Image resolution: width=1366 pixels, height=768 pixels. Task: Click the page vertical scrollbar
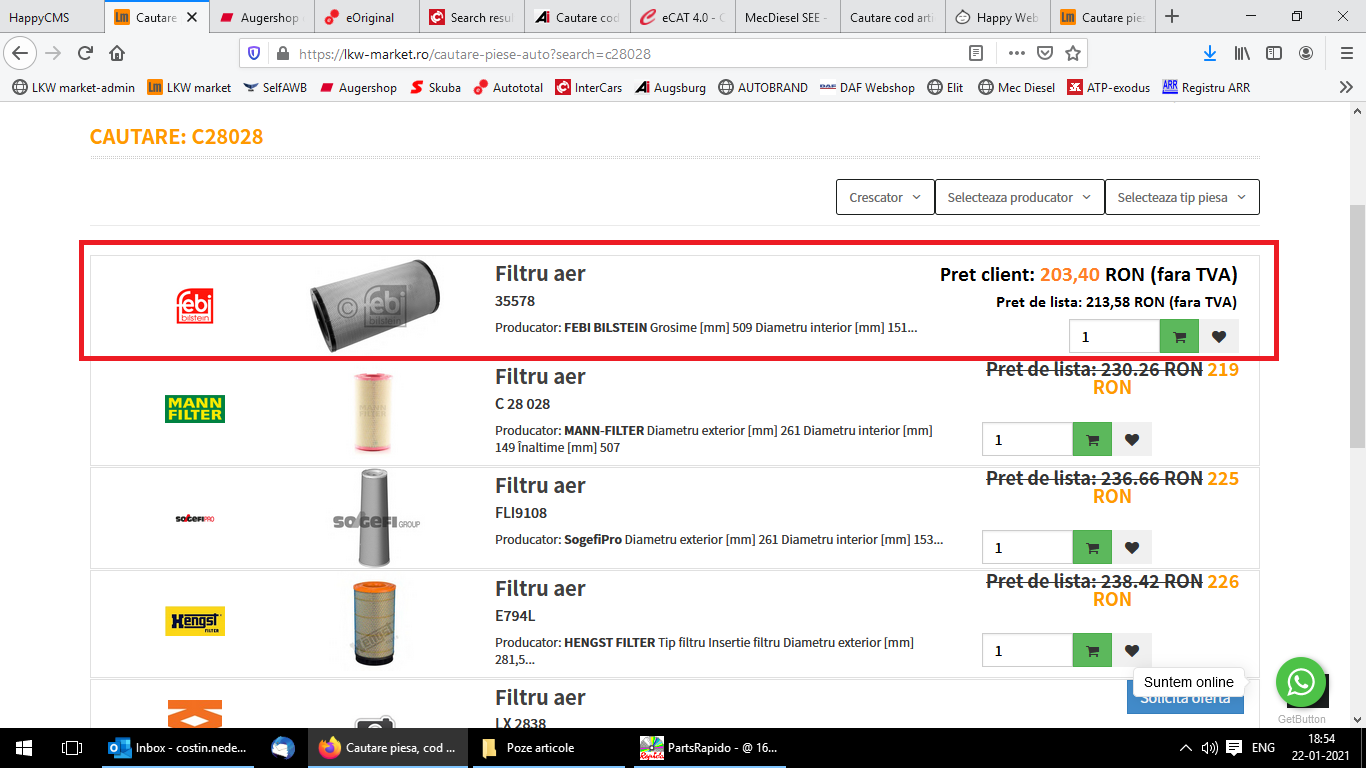point(1357,325)
